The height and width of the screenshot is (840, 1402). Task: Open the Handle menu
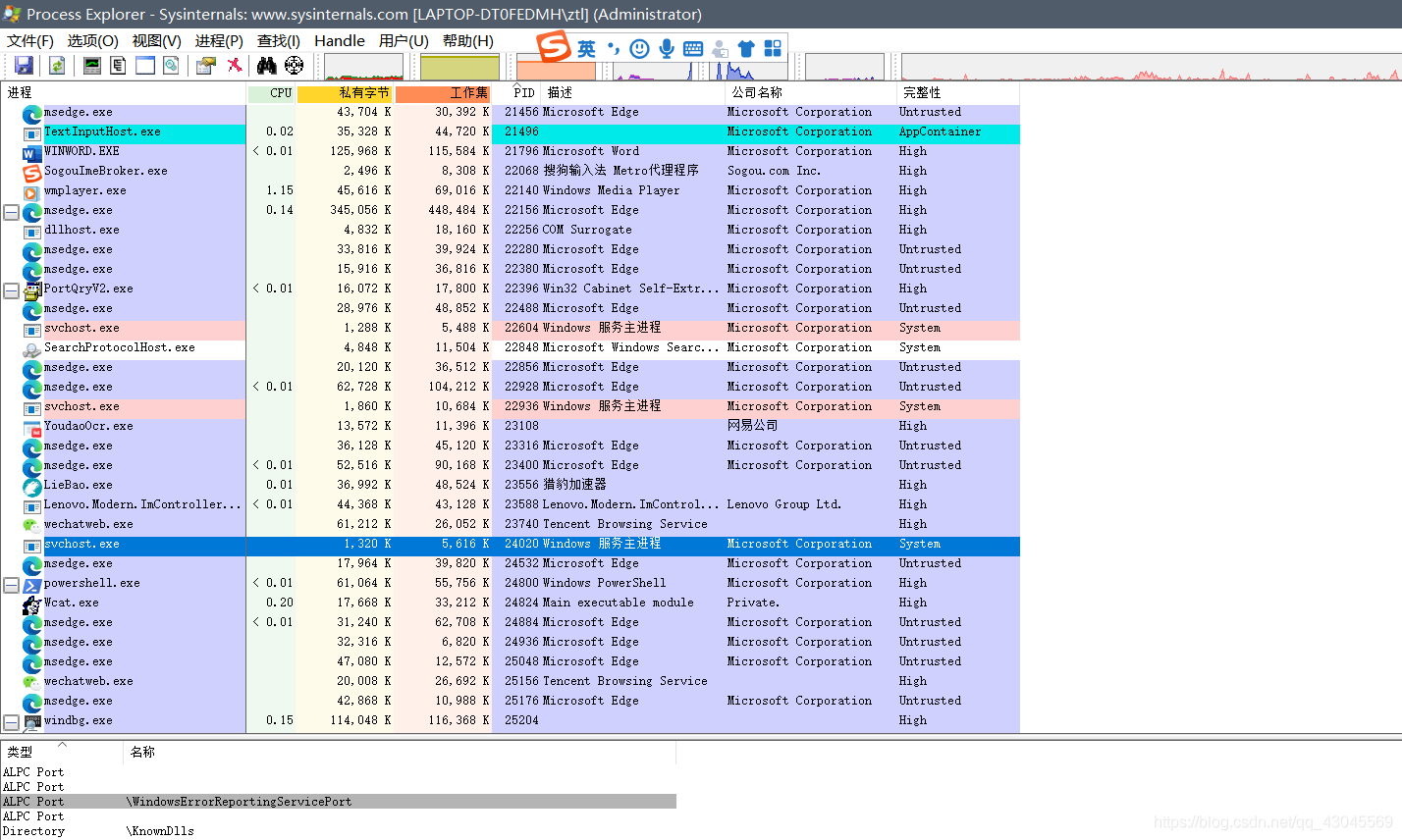pos(340,40)
